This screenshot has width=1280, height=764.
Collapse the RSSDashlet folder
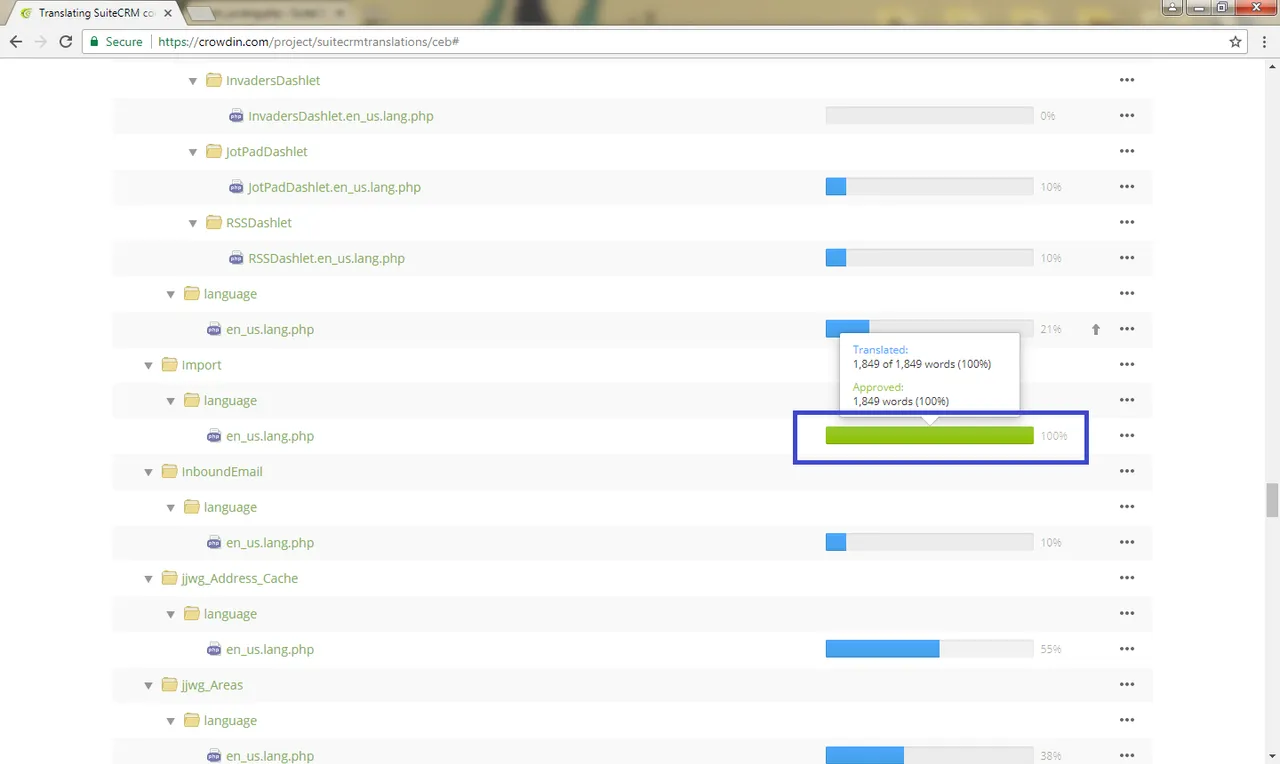click(194, 223)
